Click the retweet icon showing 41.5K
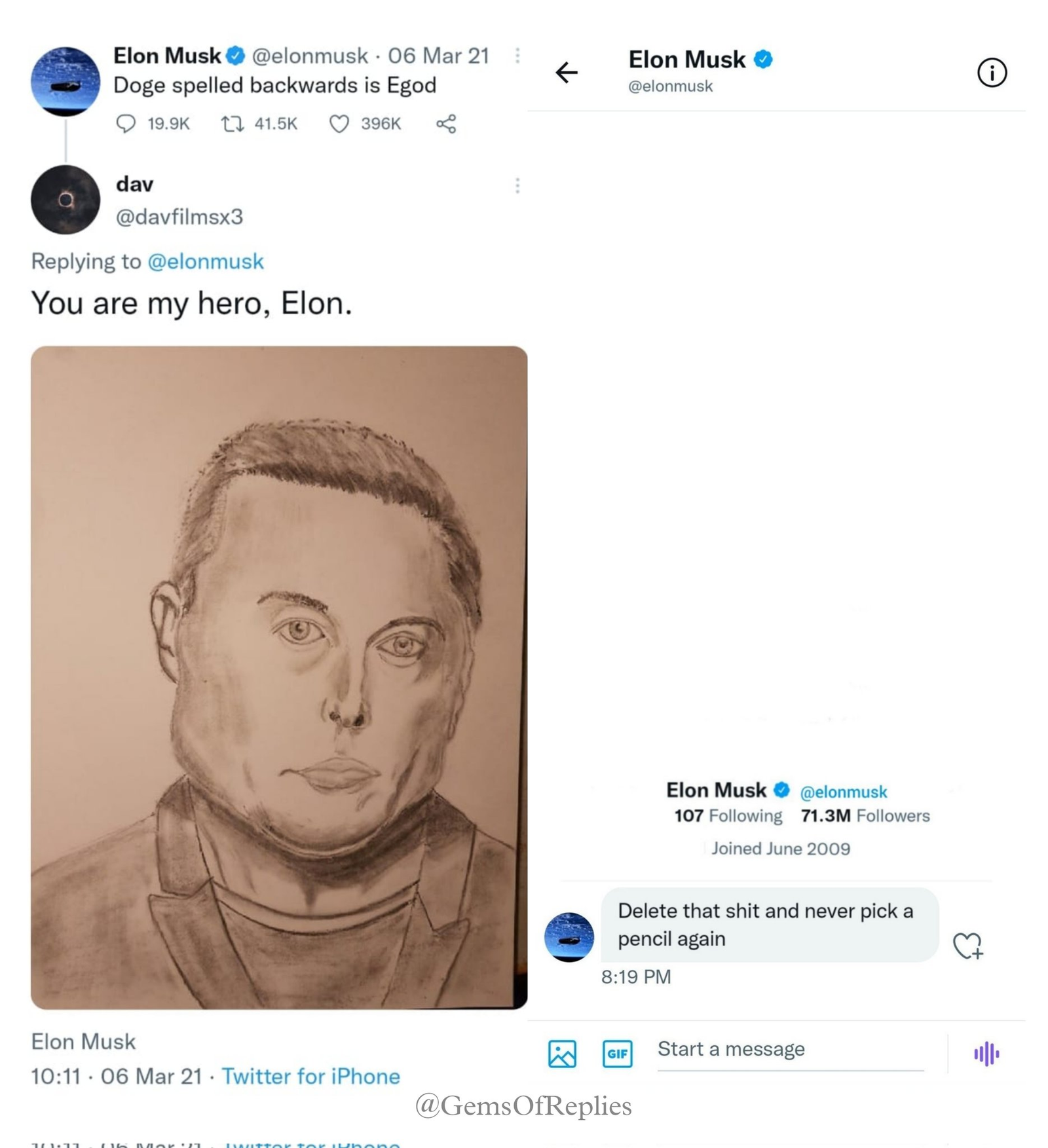 pyautogui.click(x=232, y=123)
